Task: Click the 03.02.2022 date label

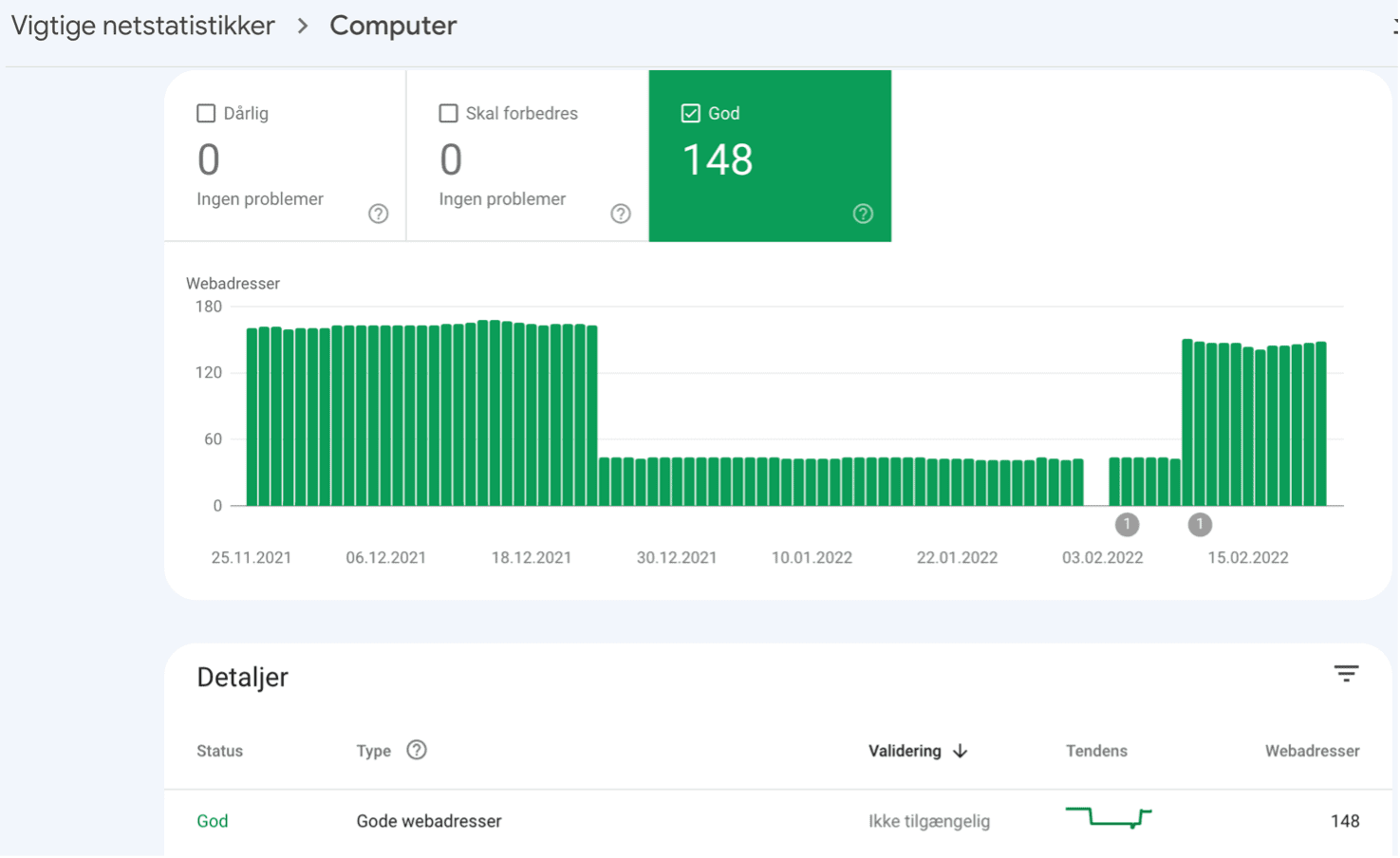Action: (1102, 558)
